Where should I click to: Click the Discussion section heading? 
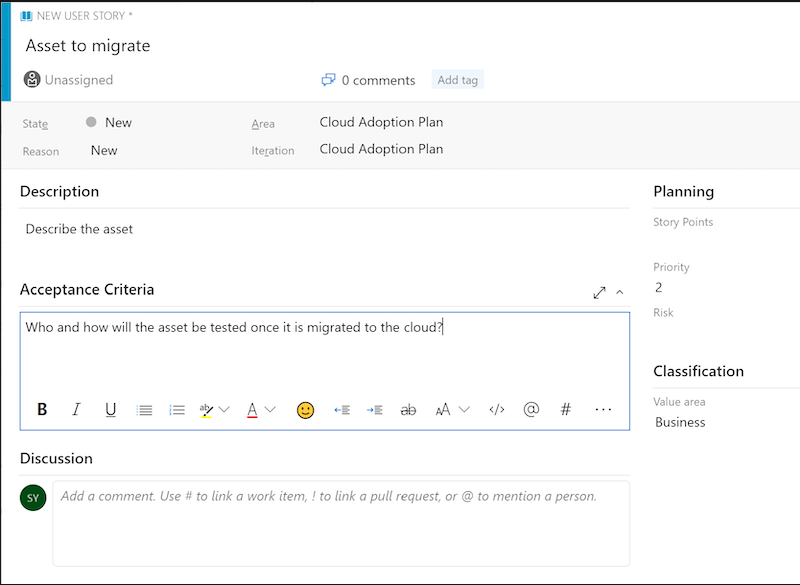[56, 458]
